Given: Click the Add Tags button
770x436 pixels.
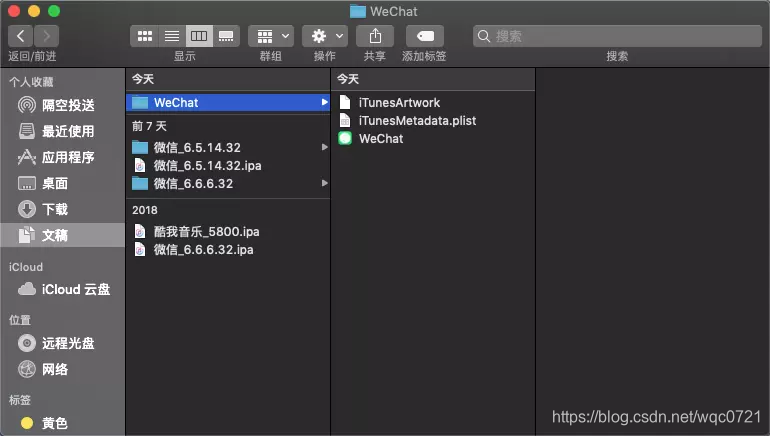Looking at the screenshot, I should point(425,36).
